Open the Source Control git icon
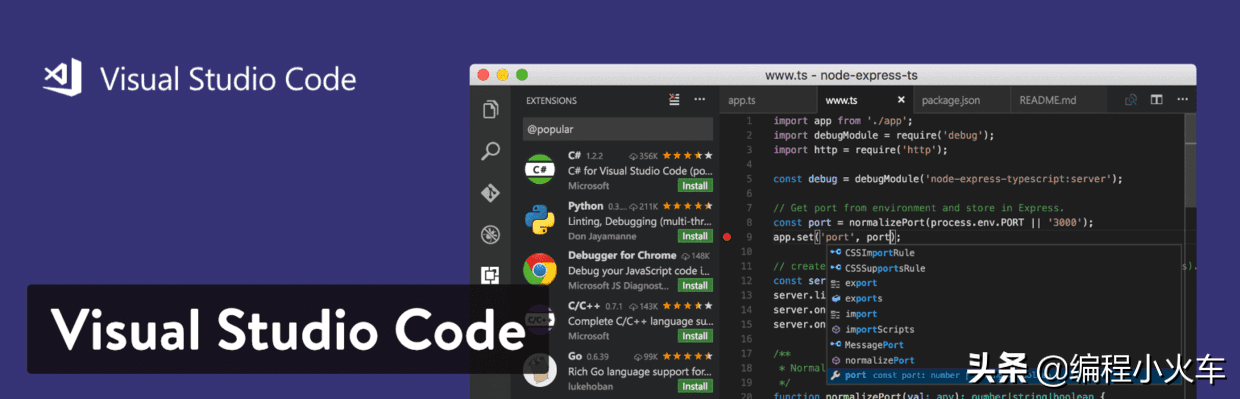1240x399 pixels. (490, 193)
